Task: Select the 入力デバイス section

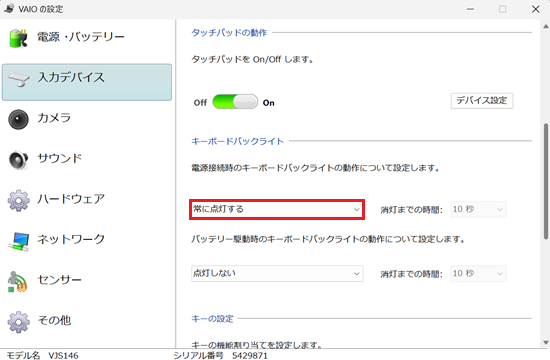Action: point(87,82)
